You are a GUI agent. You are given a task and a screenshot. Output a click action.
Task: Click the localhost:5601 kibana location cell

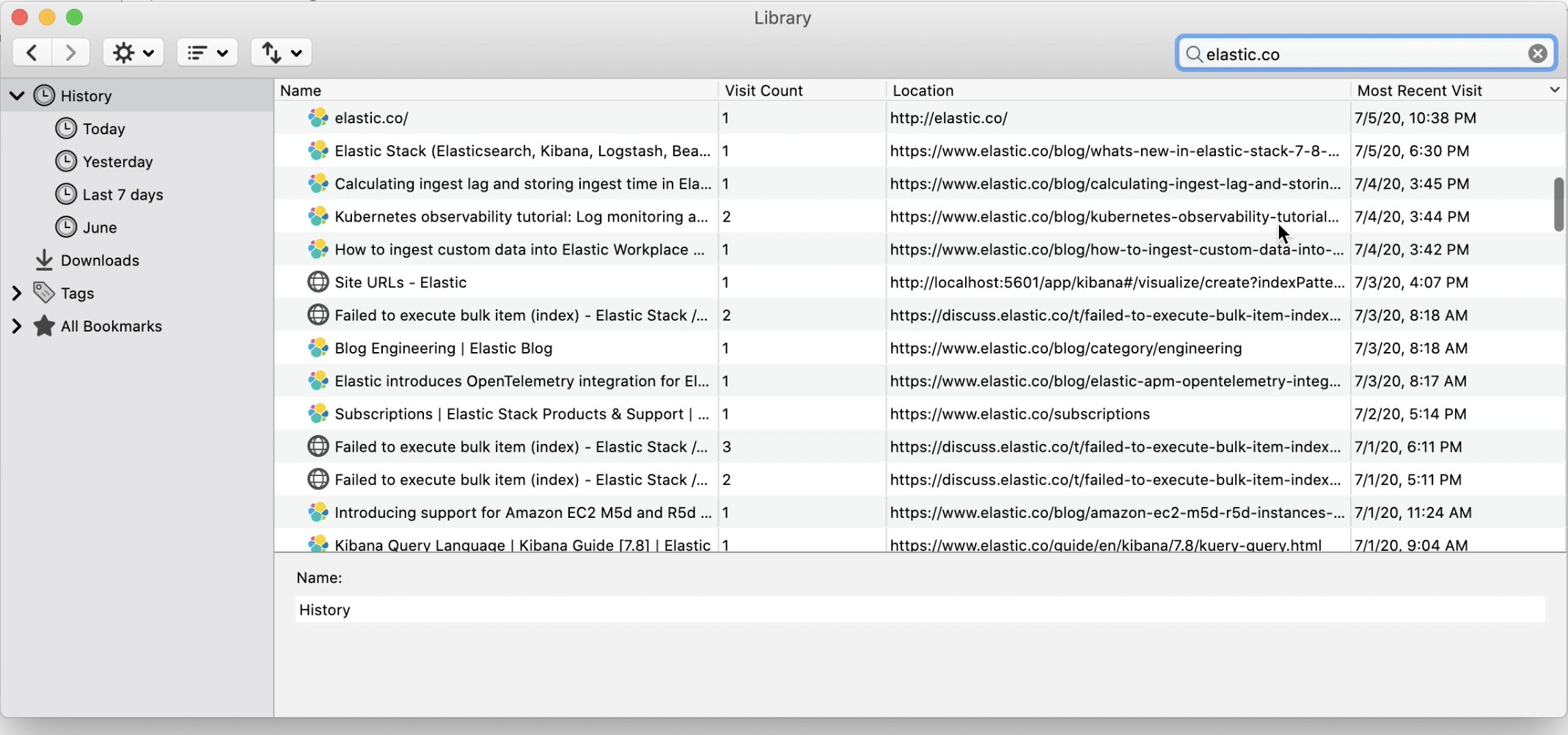(1117, 282)
